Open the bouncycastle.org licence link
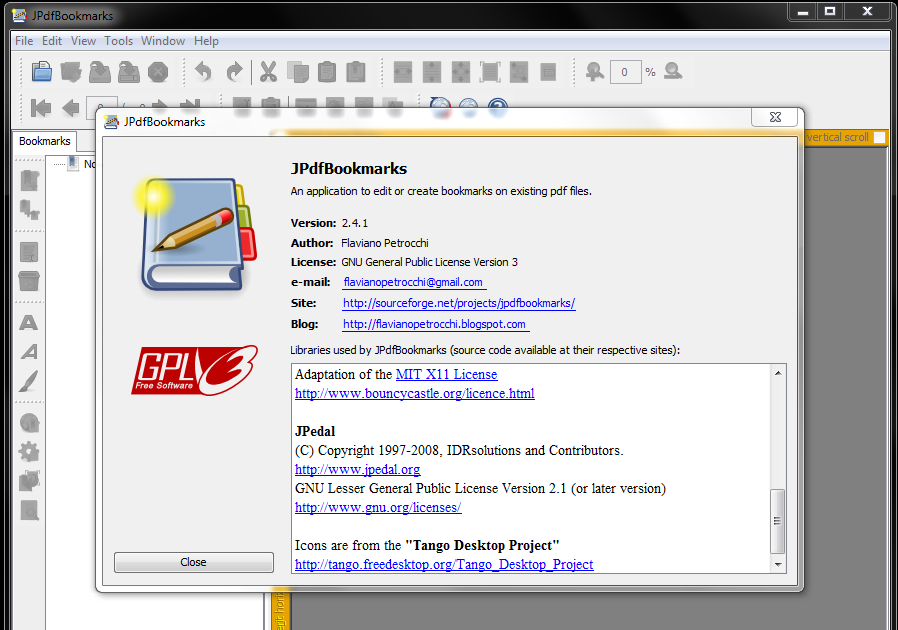The image size is (898, 630). tap(415, 393)
